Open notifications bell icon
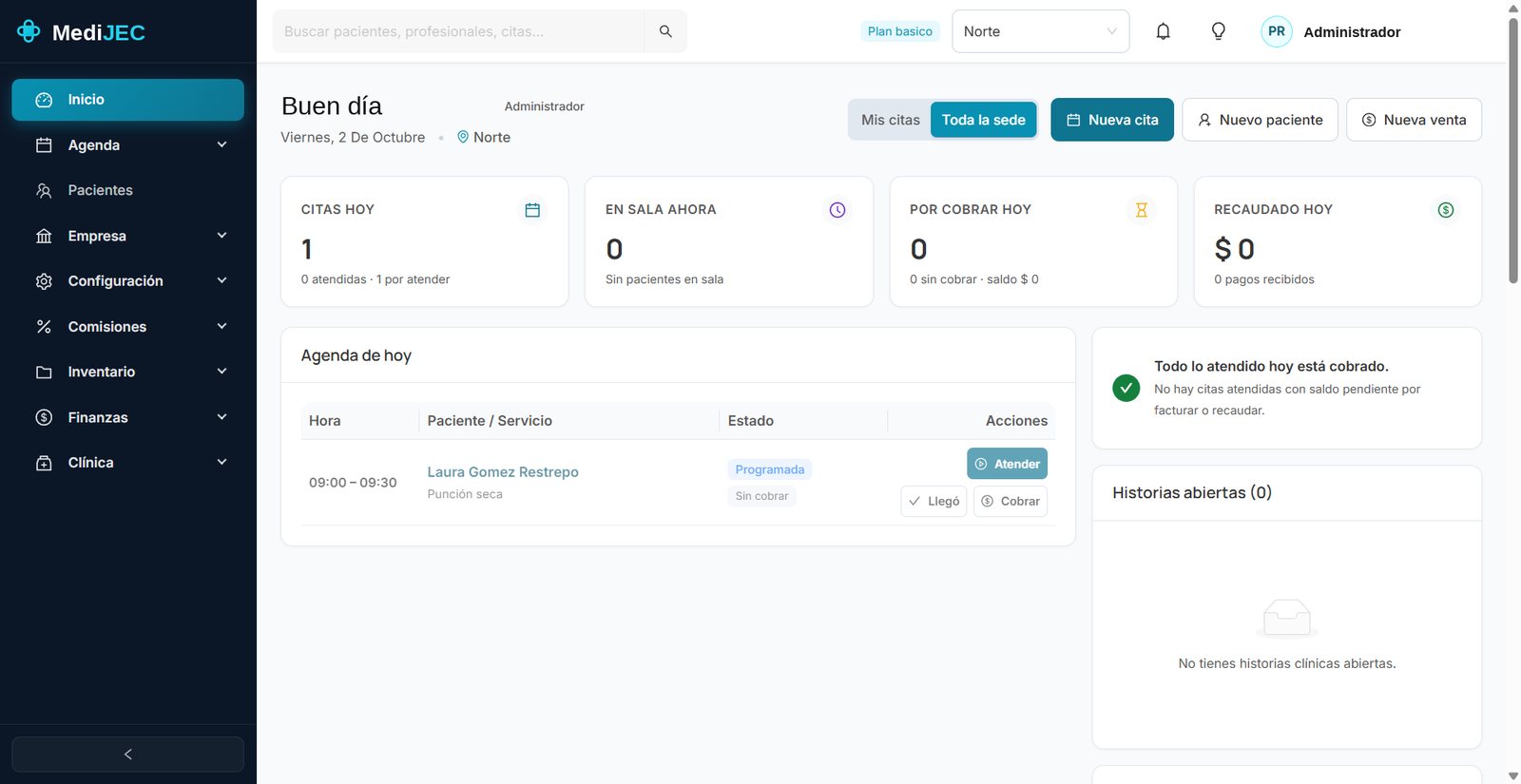1521x784 pixels. (1163, 31)
